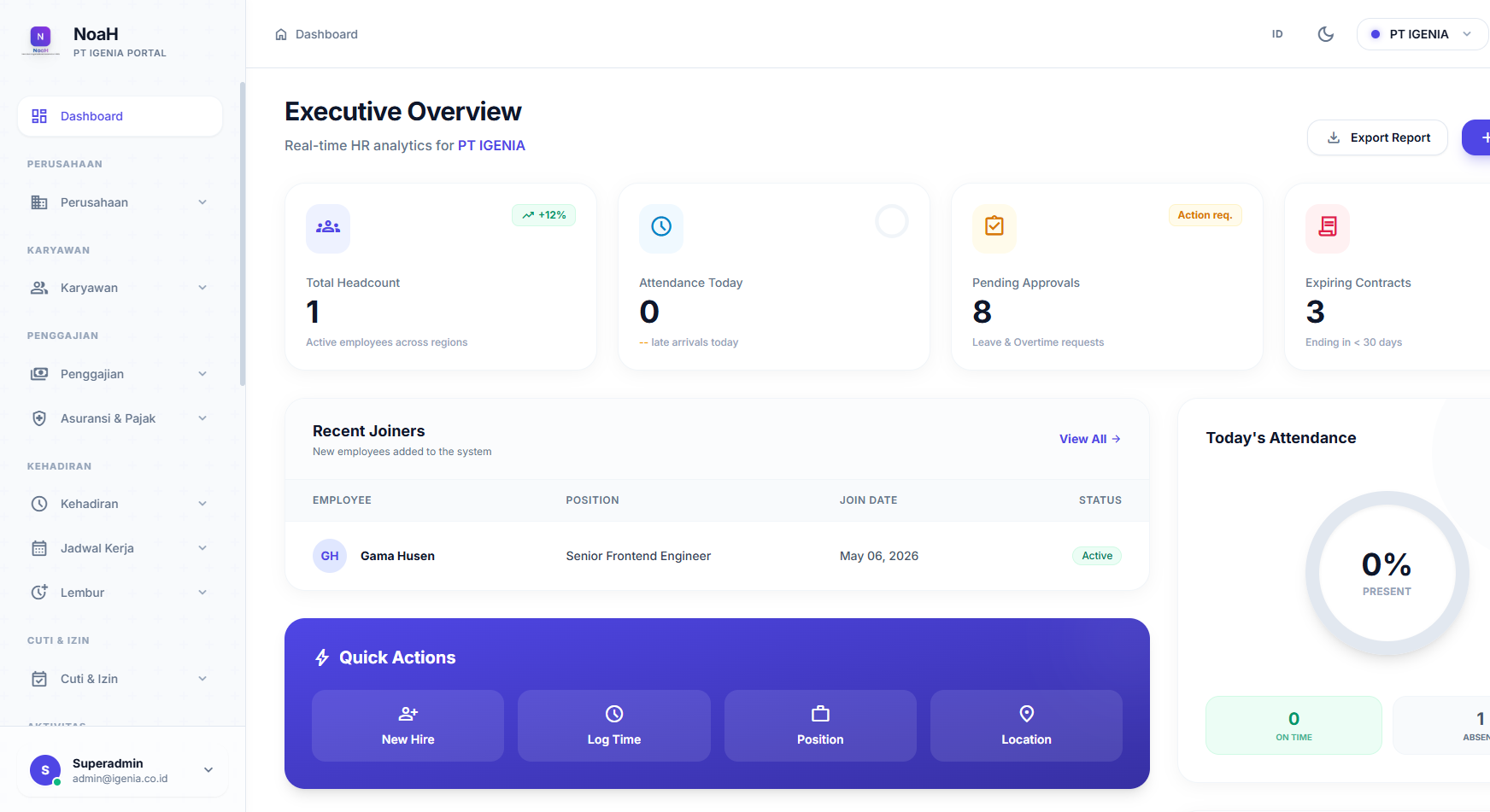Expand the Lembur menu chevron

coord(202,593)
